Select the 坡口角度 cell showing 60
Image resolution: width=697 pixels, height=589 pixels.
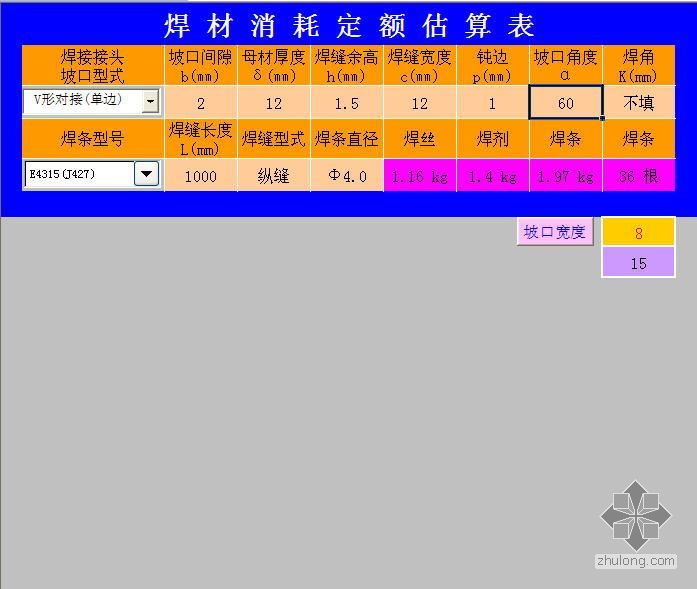pos(566,103)
